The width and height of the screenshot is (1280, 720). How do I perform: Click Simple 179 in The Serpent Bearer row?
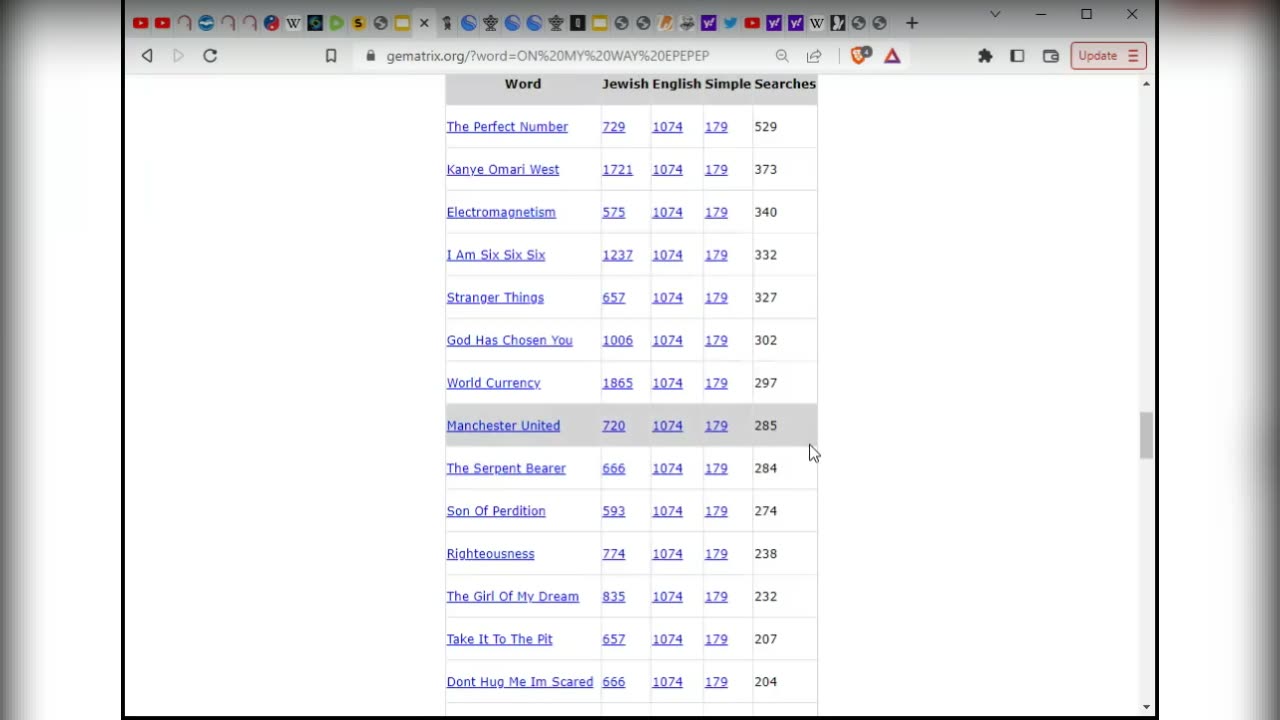point(716,468)
